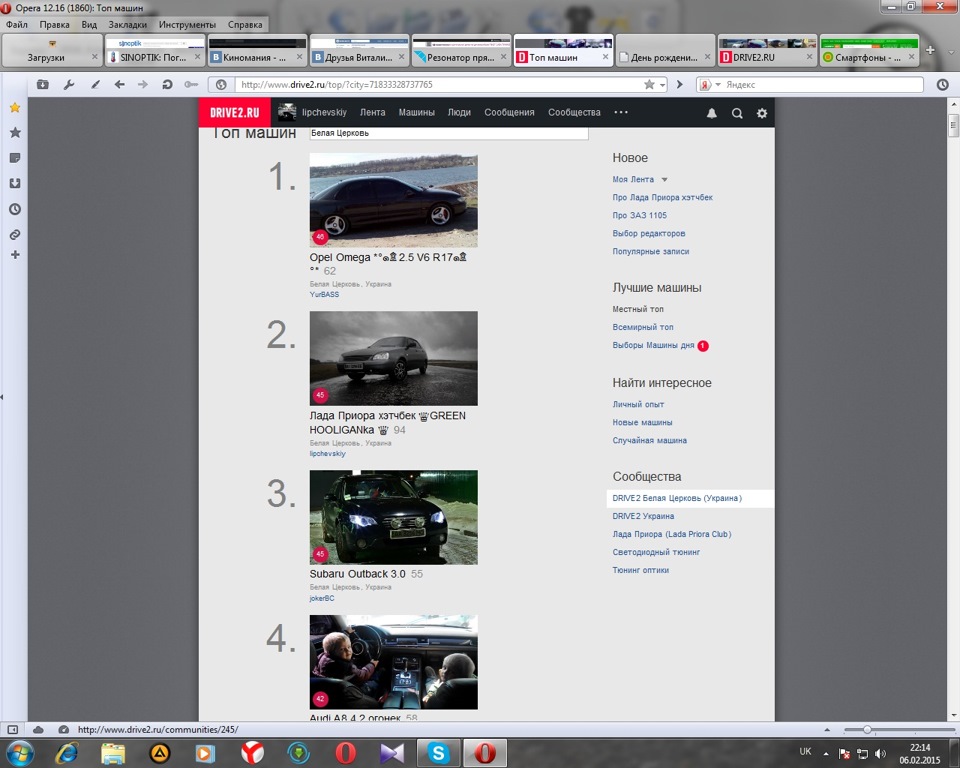Open the Правка menu
This screenshot has width=960, height=768.
(54, 24)
